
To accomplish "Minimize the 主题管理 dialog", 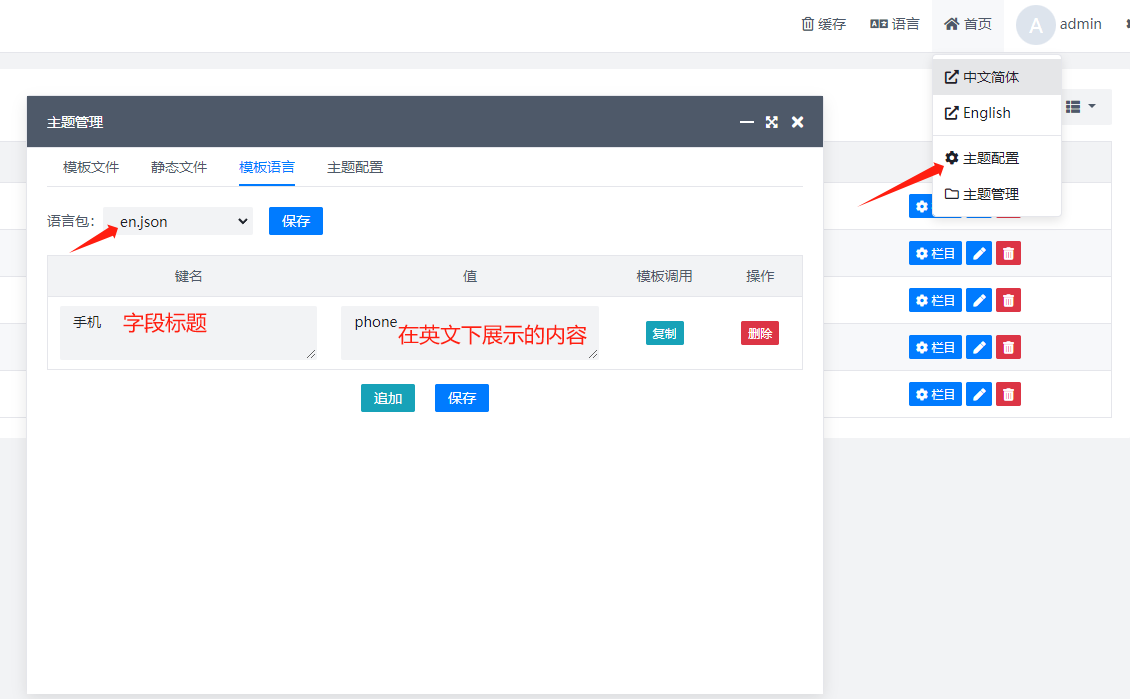I will pos(747,122).
